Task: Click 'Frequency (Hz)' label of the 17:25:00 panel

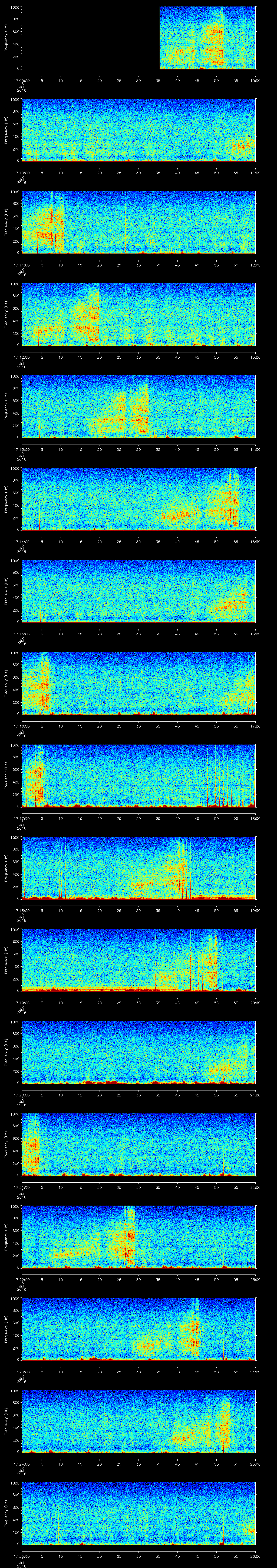Action: tap(6, 1514)
